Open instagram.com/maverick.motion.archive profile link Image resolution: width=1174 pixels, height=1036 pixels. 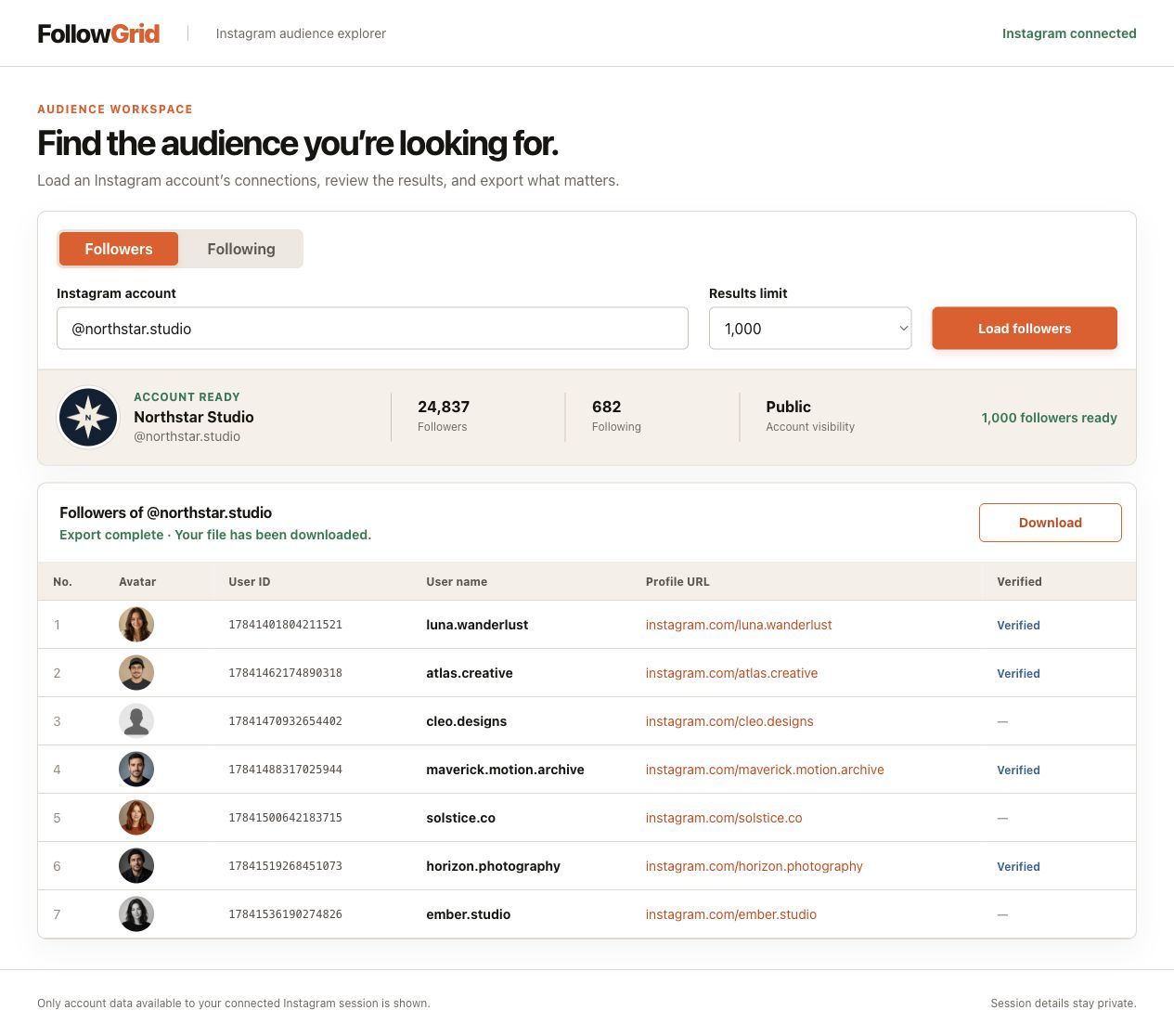pos(765,770)
